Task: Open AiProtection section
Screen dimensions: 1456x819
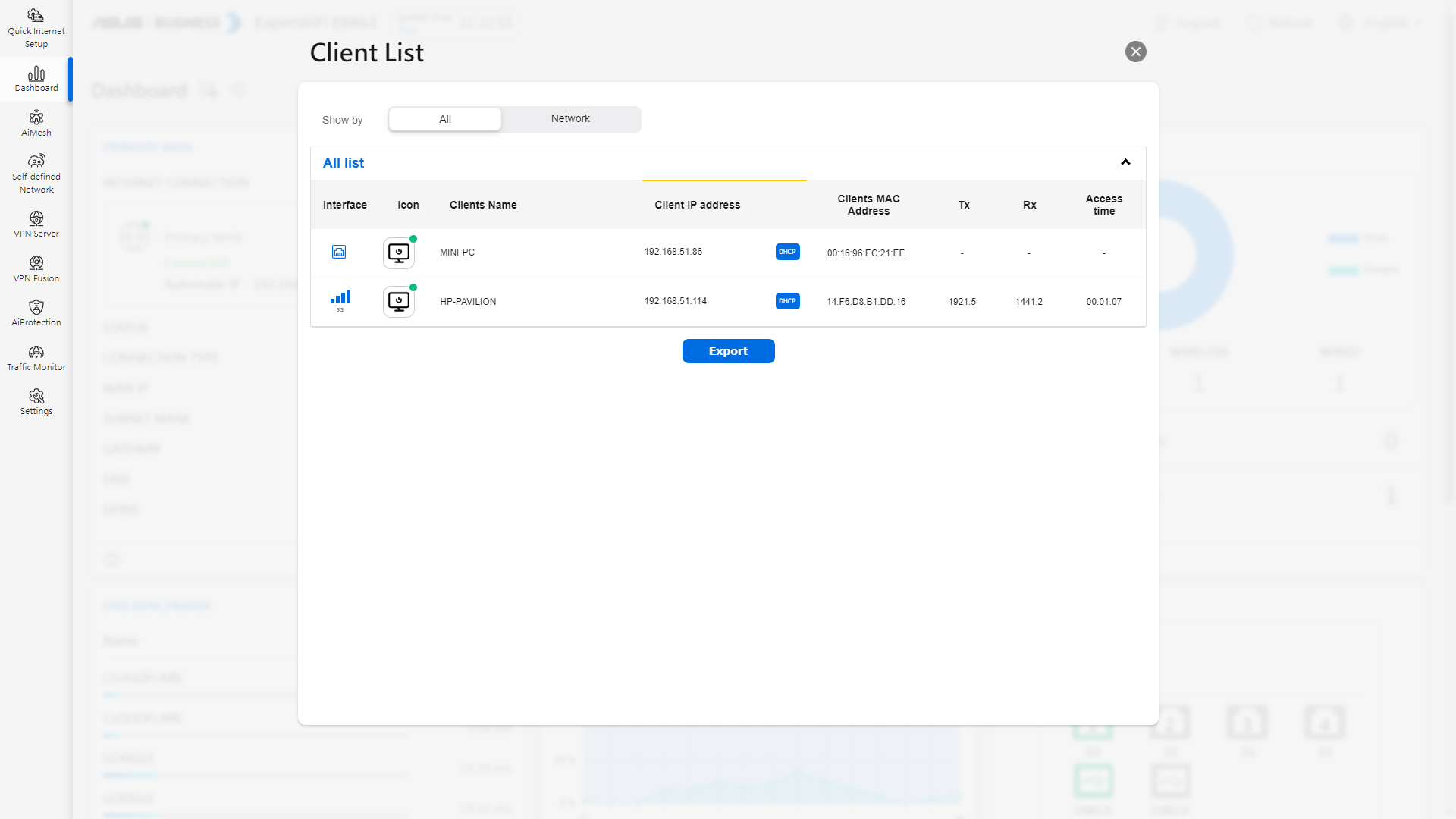Action: tap(36, 312)
